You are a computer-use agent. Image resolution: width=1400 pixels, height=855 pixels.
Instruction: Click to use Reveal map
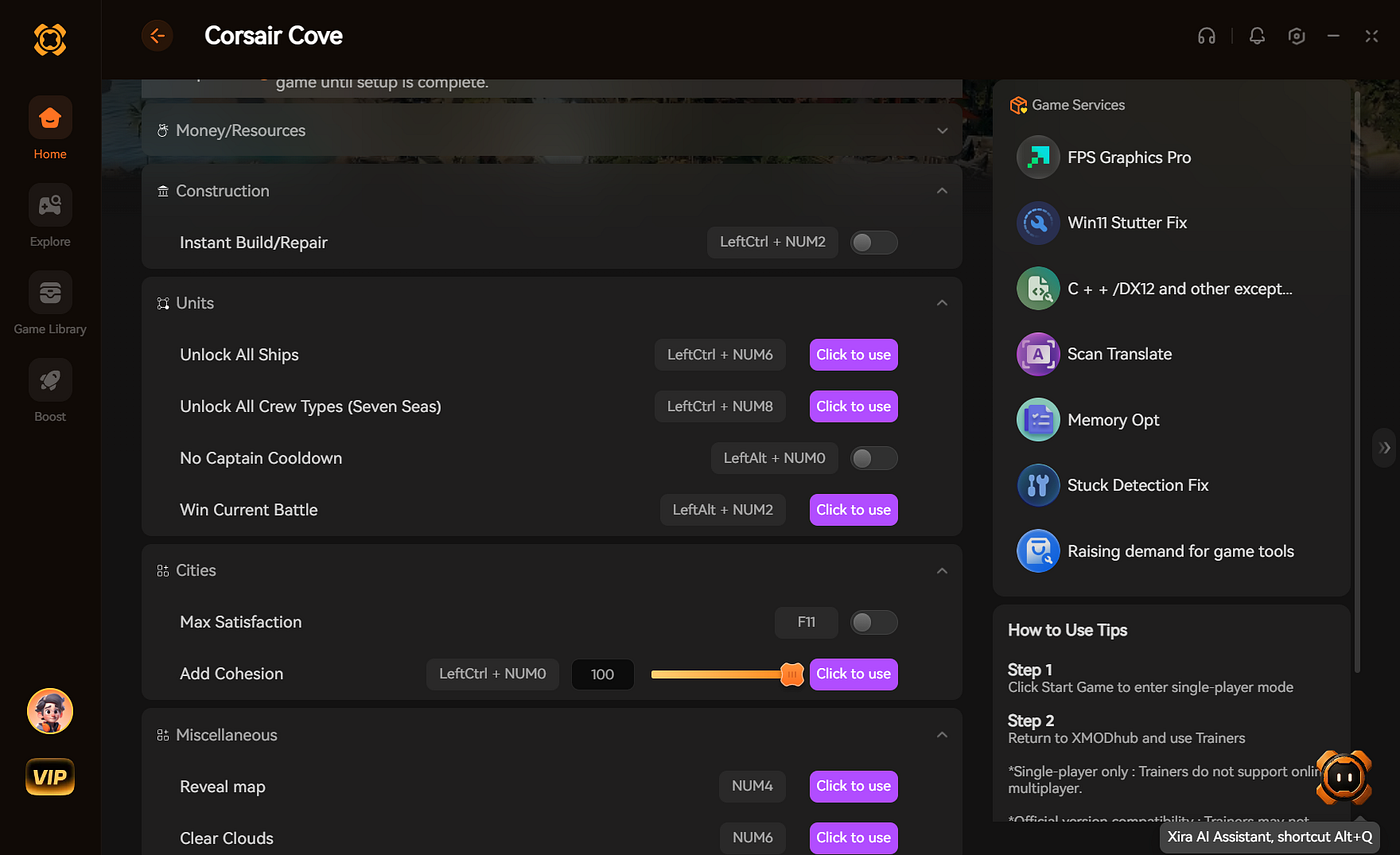(854, 786)
